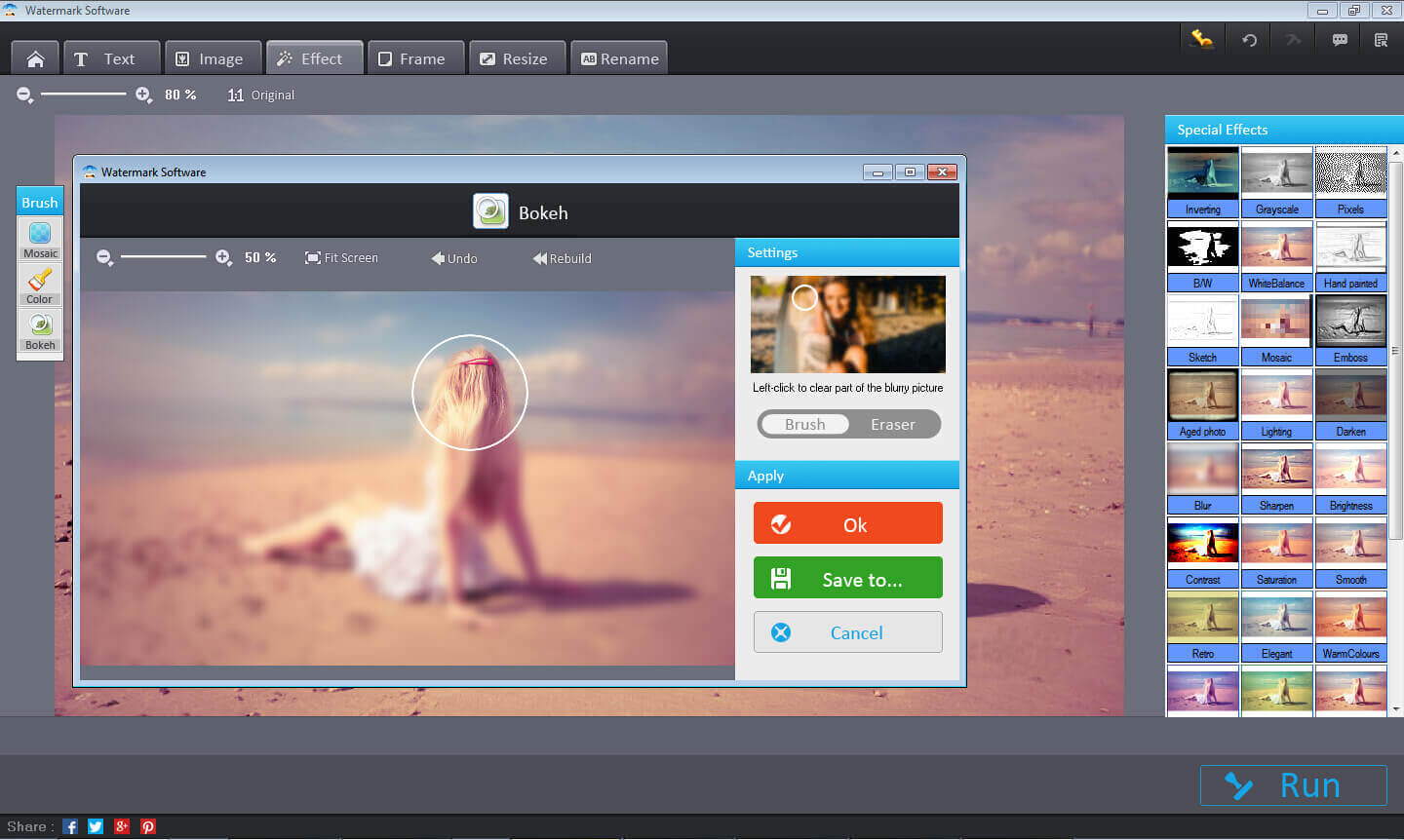This screenshot has width=1404, height=840.
Task: Cancel the Bokeh dialog
Action: [x=847, y=632]
